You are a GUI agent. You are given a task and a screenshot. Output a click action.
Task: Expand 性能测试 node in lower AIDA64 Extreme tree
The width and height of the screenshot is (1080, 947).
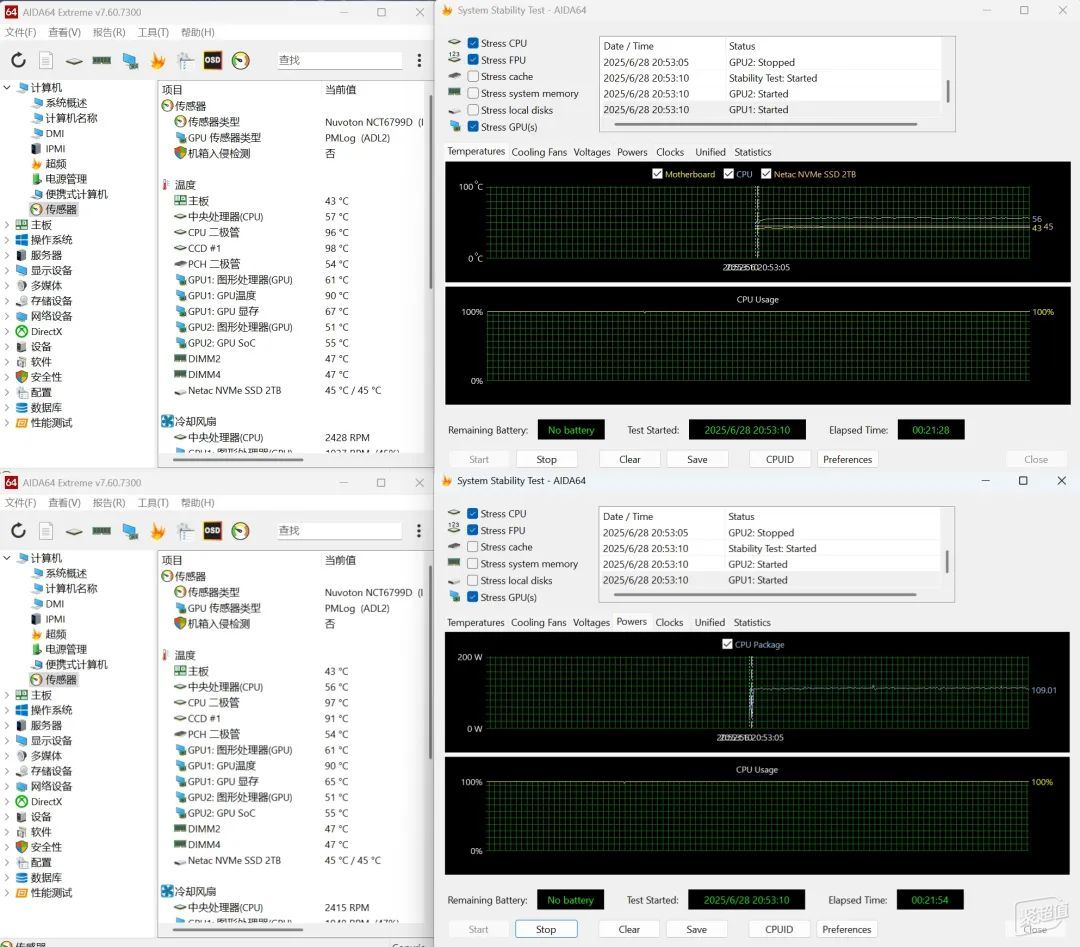click(7, 893)
